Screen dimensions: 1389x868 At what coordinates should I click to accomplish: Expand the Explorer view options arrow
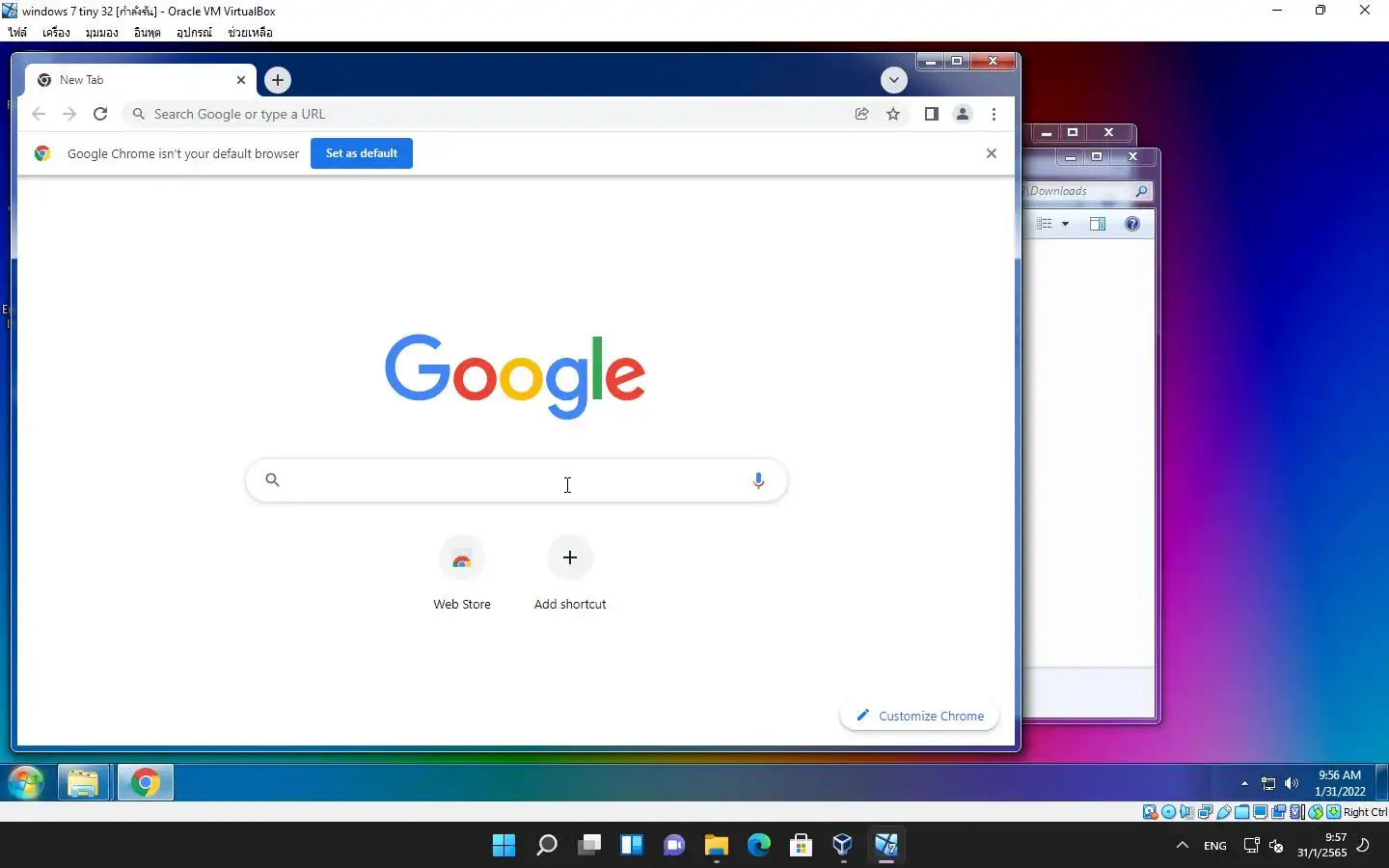pyautogui.click(x=1065, y=224)
